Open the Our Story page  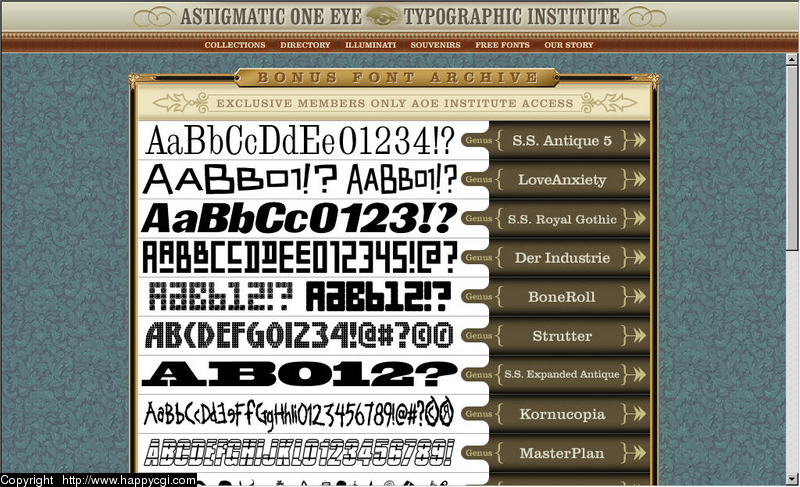point(569,45)
